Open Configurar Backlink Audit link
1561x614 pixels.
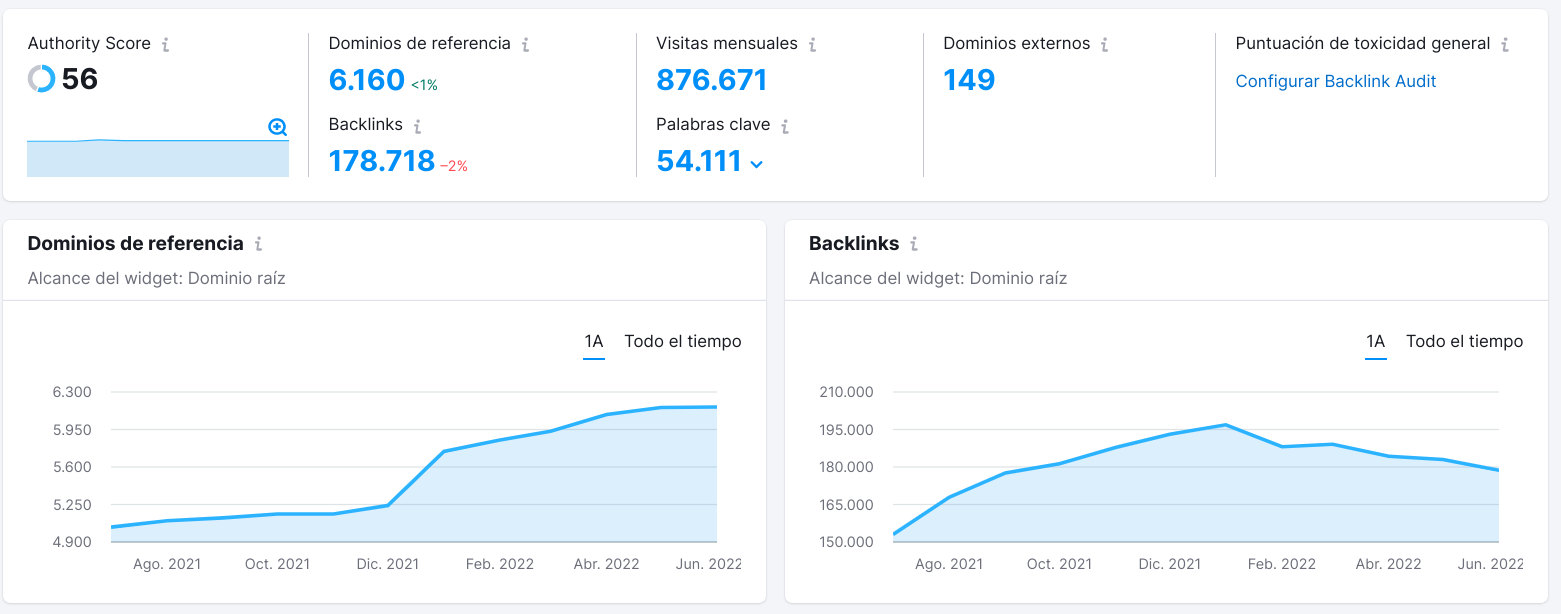[x=1335, y=82]
